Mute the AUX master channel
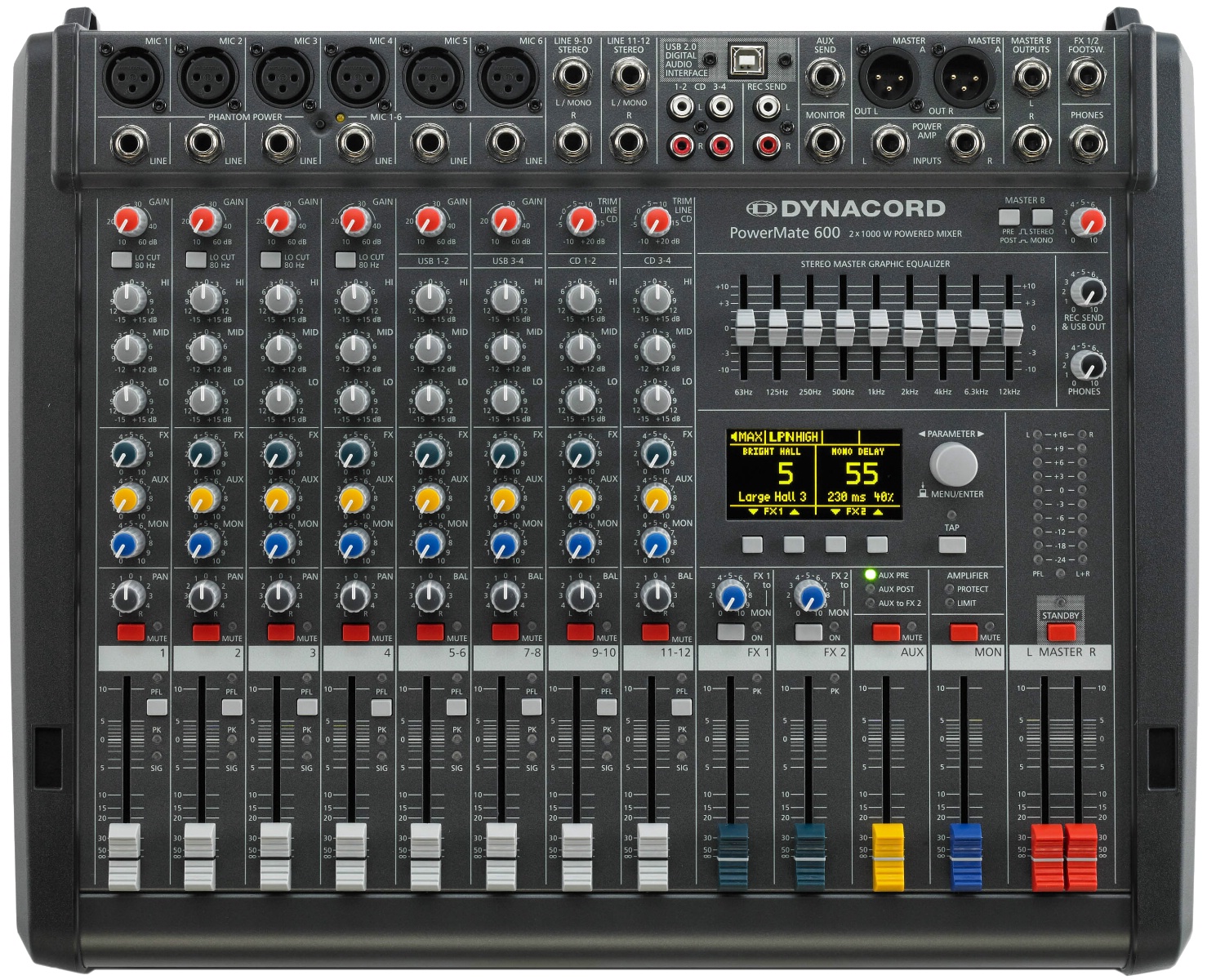 [886, 631]
